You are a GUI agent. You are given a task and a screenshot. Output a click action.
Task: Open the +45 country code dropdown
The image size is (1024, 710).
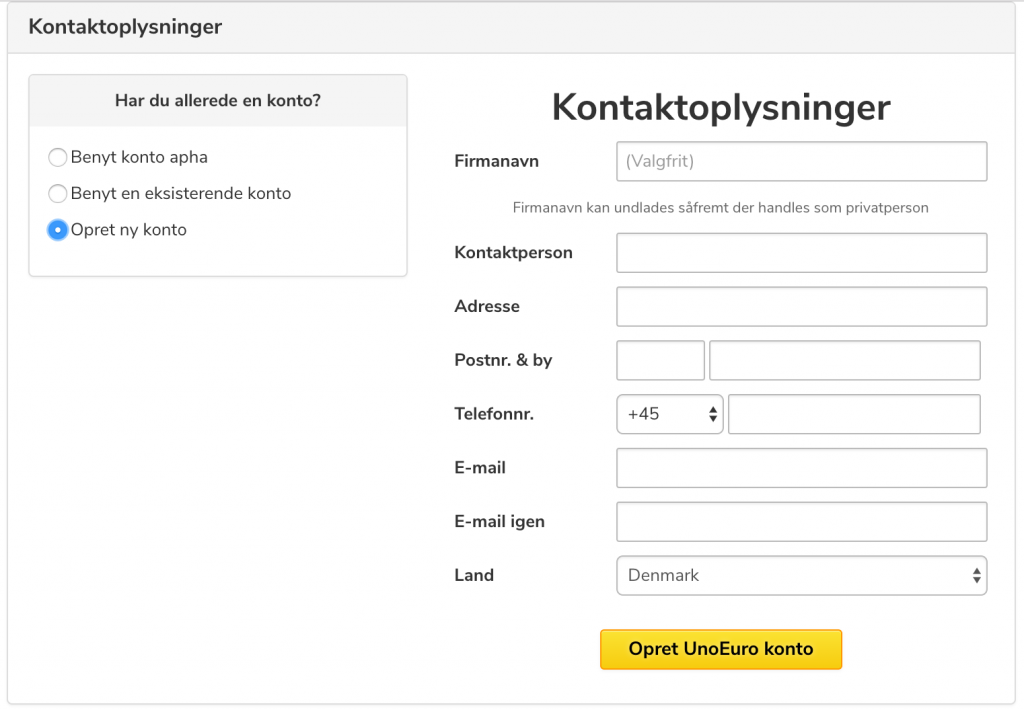click(669, 414)
